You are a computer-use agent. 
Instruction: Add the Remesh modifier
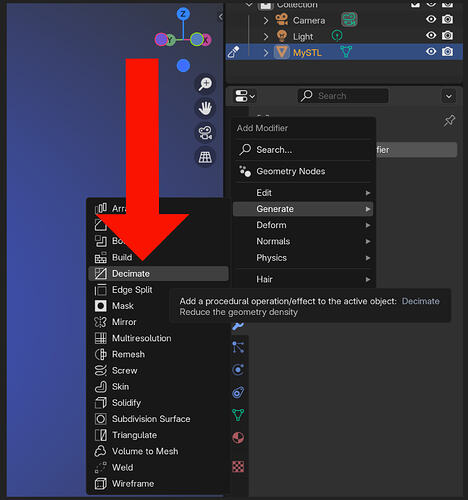coord(158,354)
